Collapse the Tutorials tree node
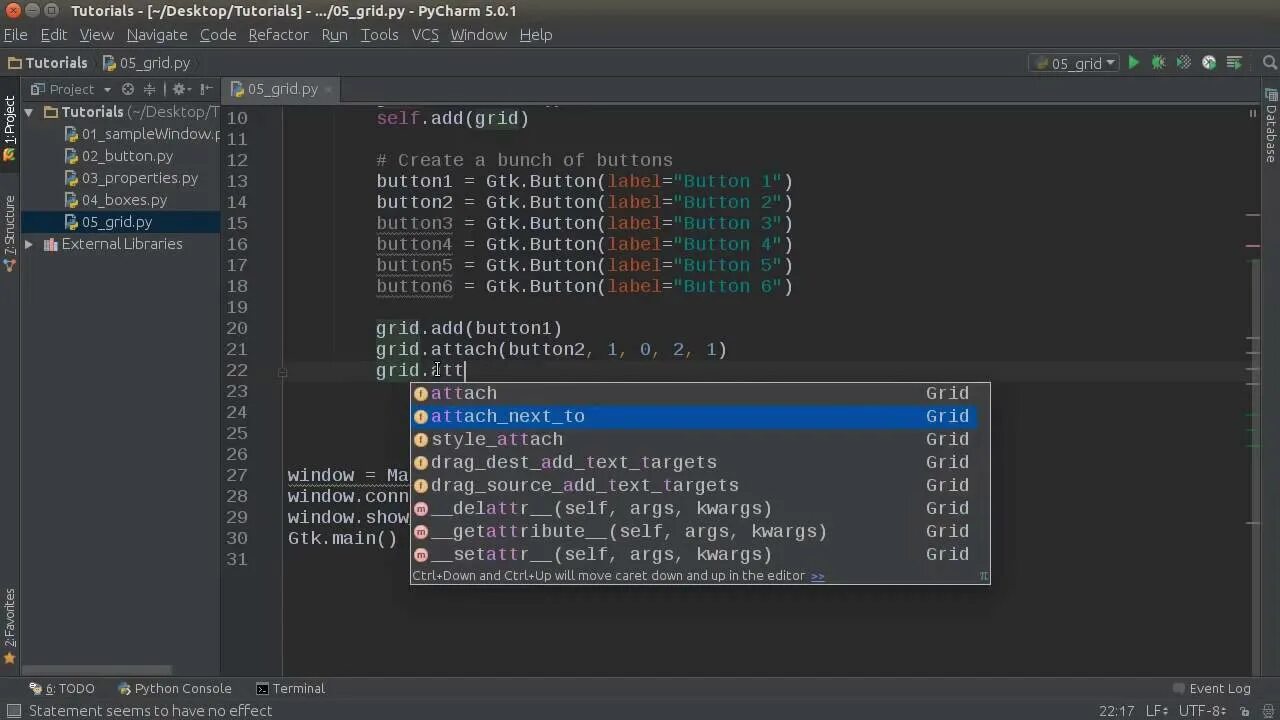1280x720 pixels. point(29,112)
